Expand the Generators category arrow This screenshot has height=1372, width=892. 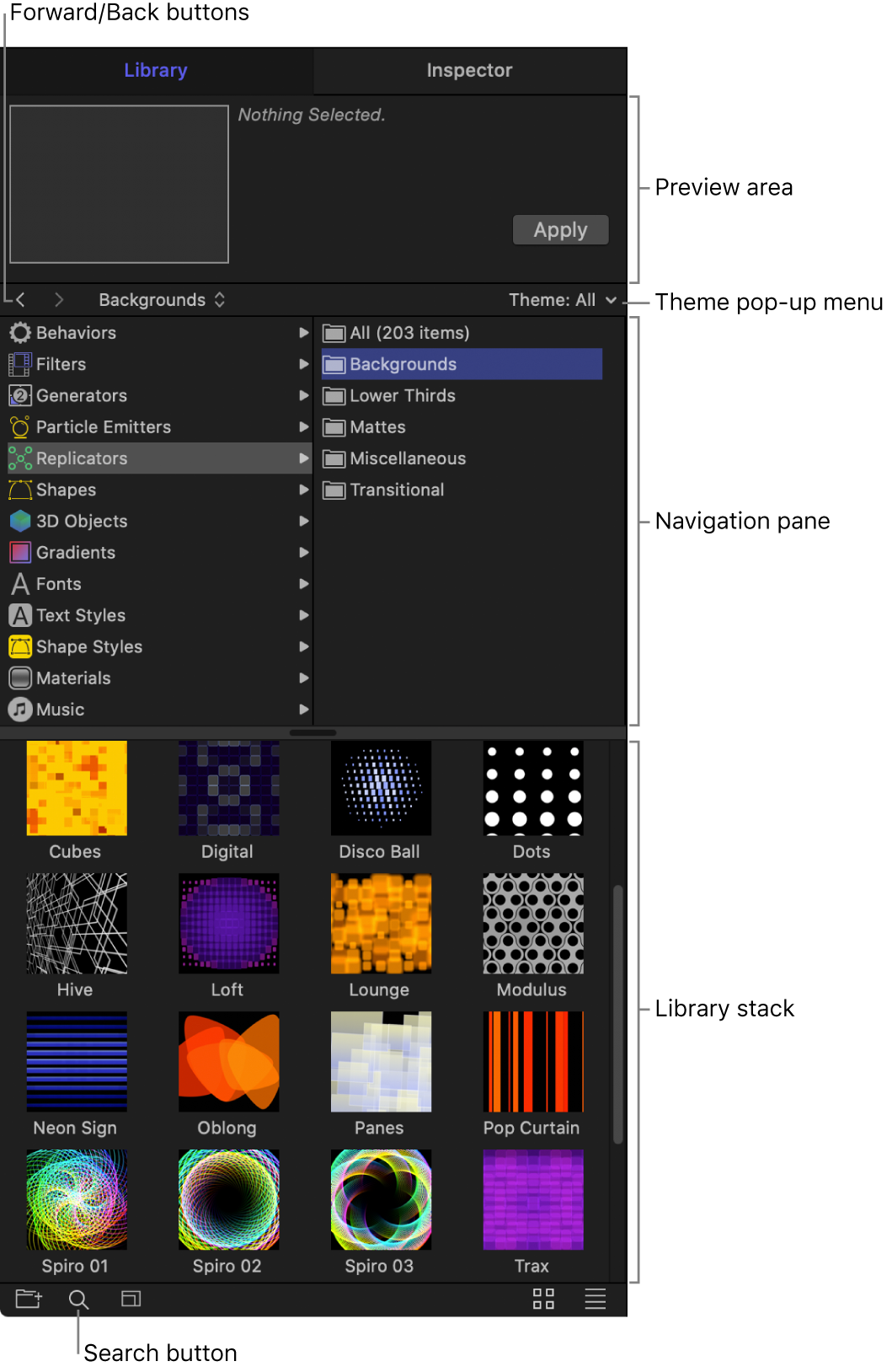pos(304,395)
